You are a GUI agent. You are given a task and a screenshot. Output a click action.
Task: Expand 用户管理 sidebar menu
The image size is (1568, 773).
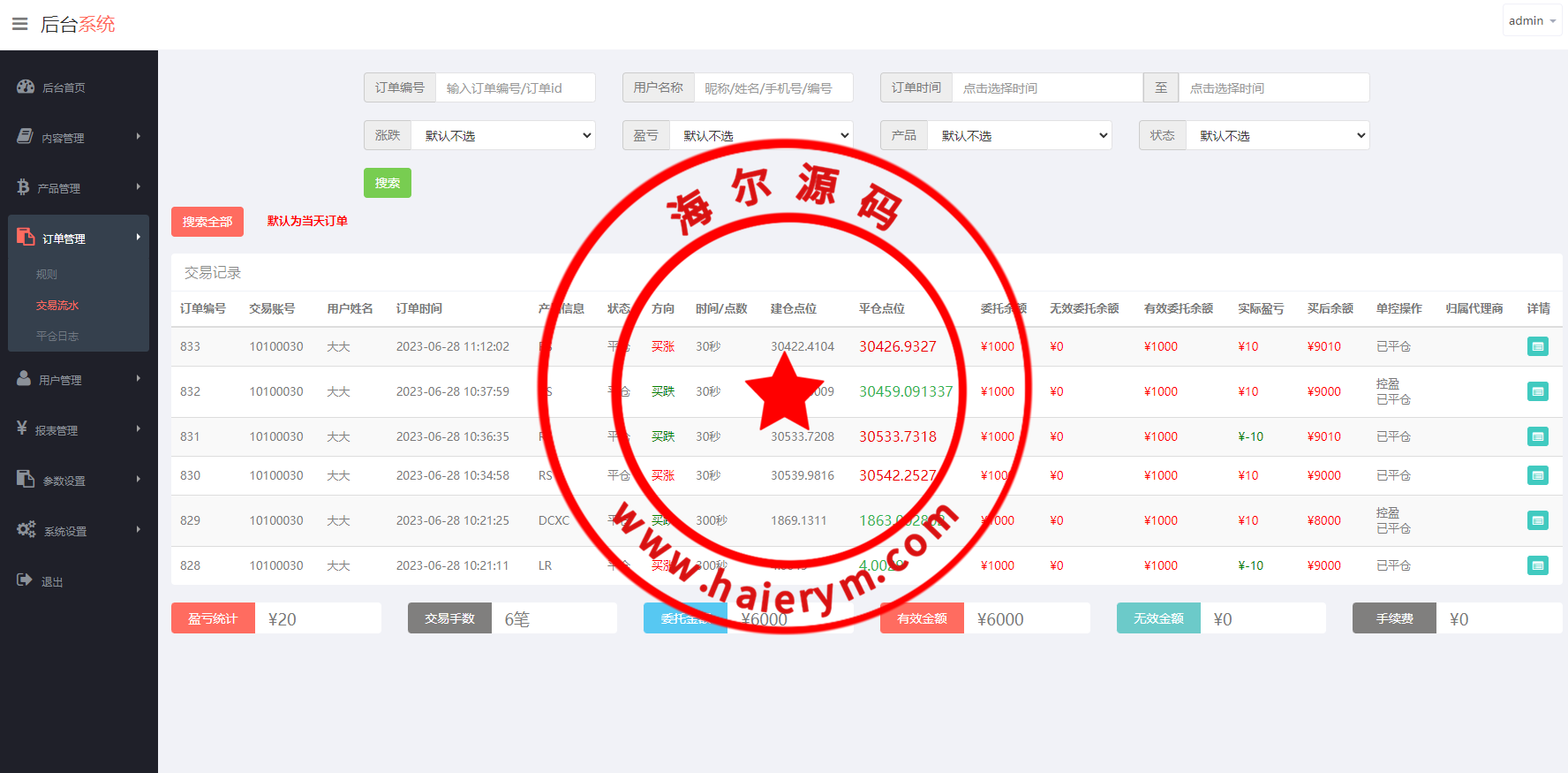point(79,379)
